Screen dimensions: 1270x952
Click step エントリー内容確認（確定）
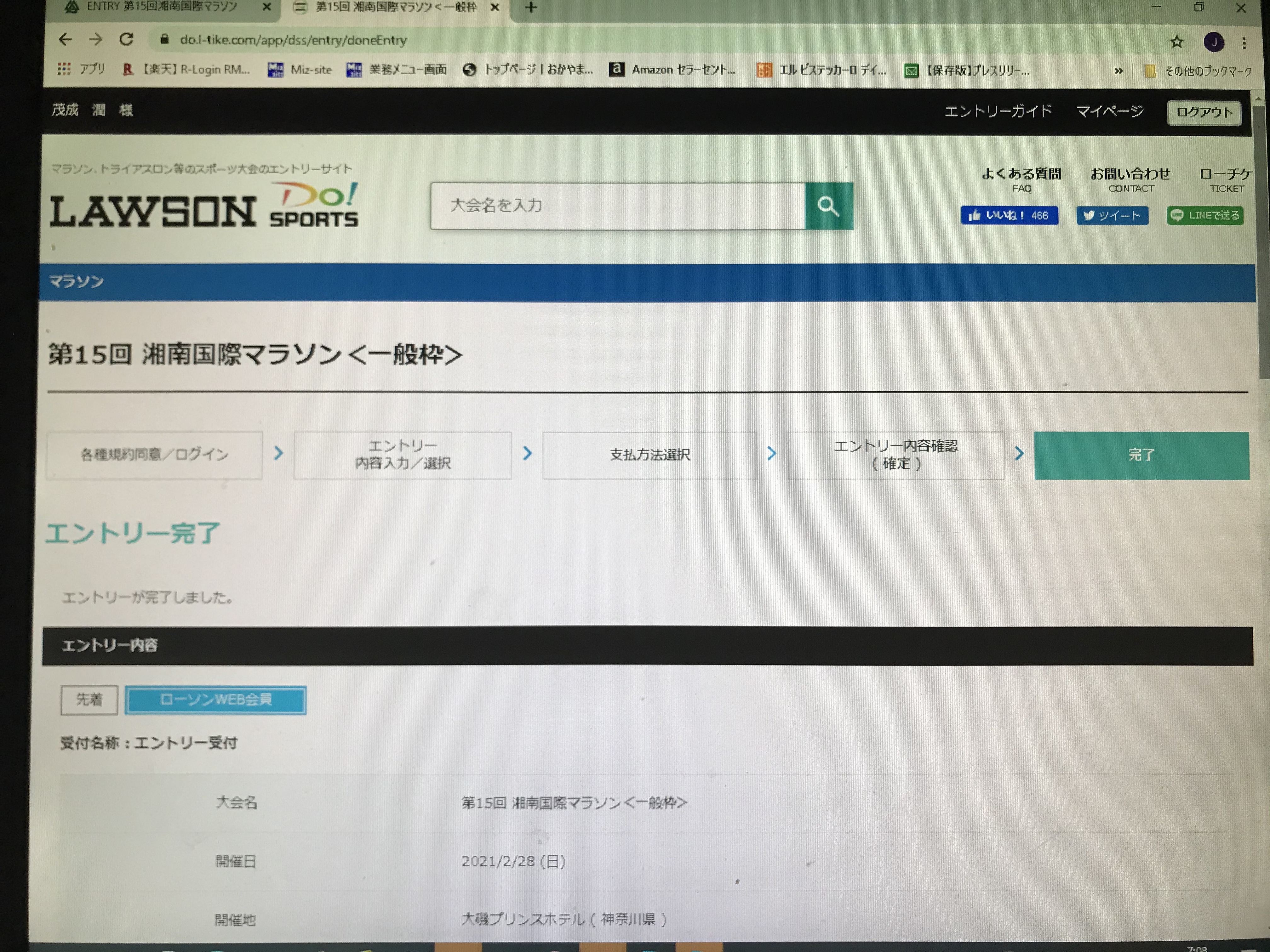point(896,455)
